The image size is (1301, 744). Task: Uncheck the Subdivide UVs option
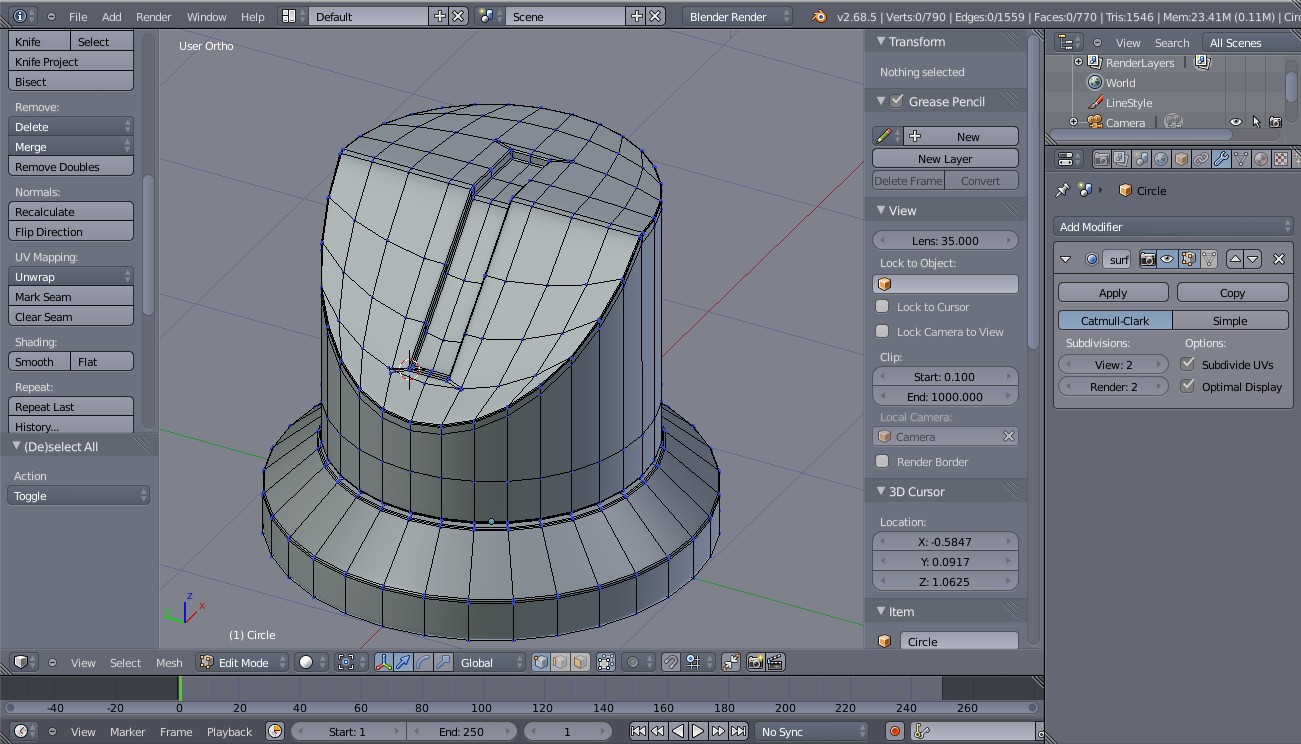pos(1187,365)
